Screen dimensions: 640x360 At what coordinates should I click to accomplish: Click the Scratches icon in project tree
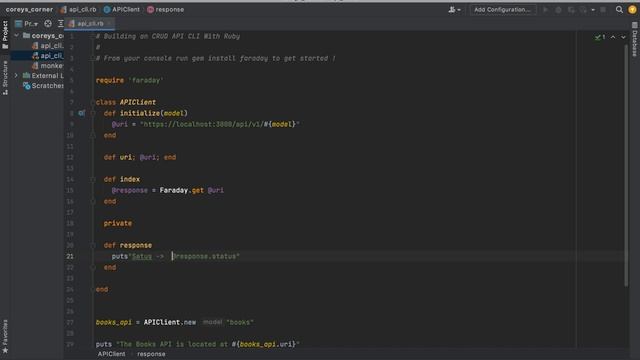click(x=27, y=86)
